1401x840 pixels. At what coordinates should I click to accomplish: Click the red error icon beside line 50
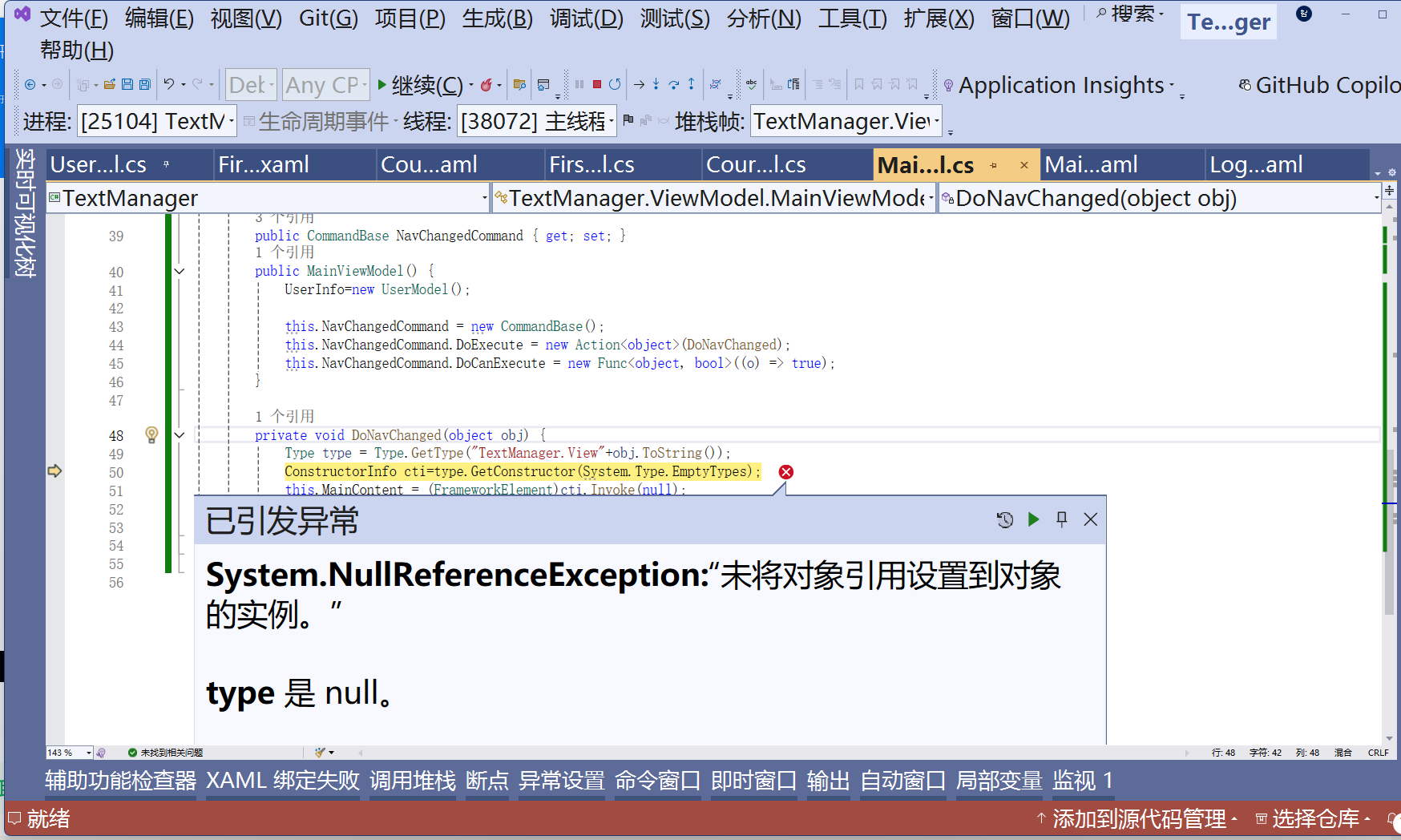[x=786, y=472]
